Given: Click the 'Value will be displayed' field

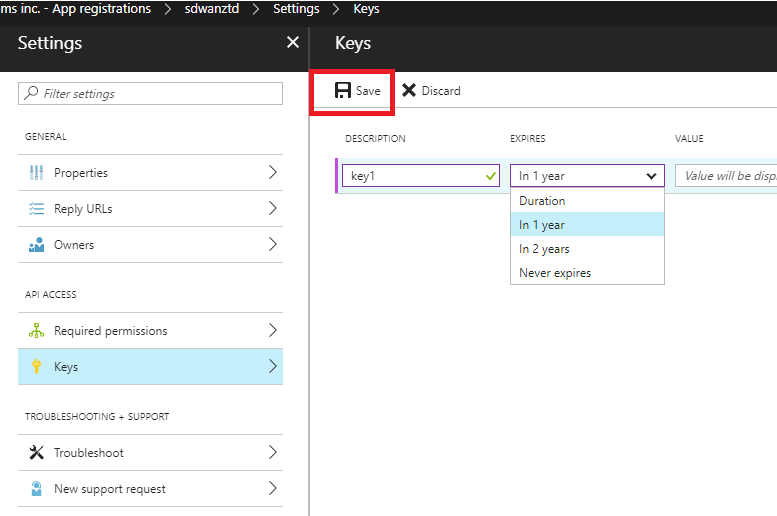Looking at the screenshot, I should (x=726, y=175).
